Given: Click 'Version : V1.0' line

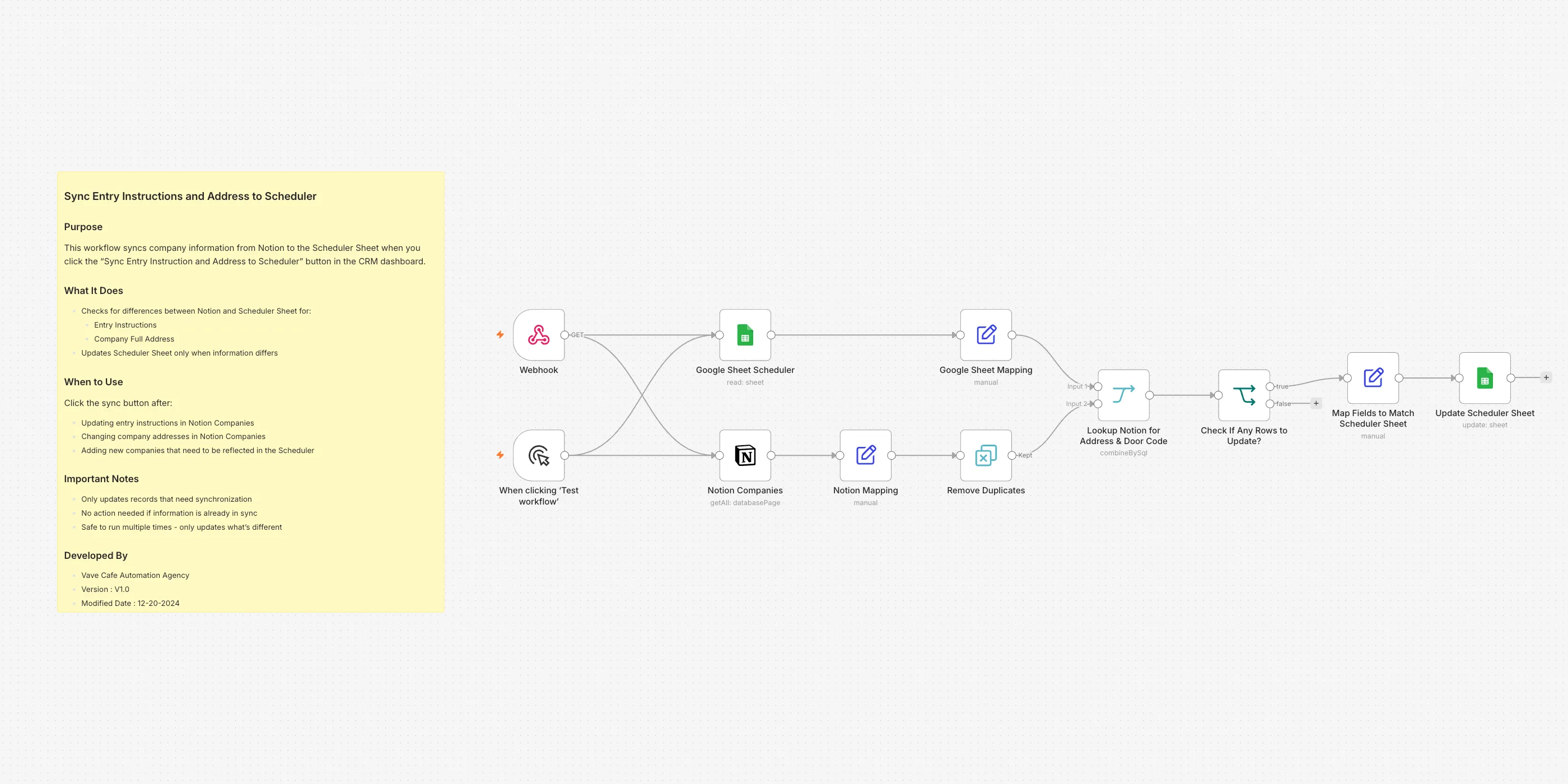Looking at the screenshot, I should (105, 589).
